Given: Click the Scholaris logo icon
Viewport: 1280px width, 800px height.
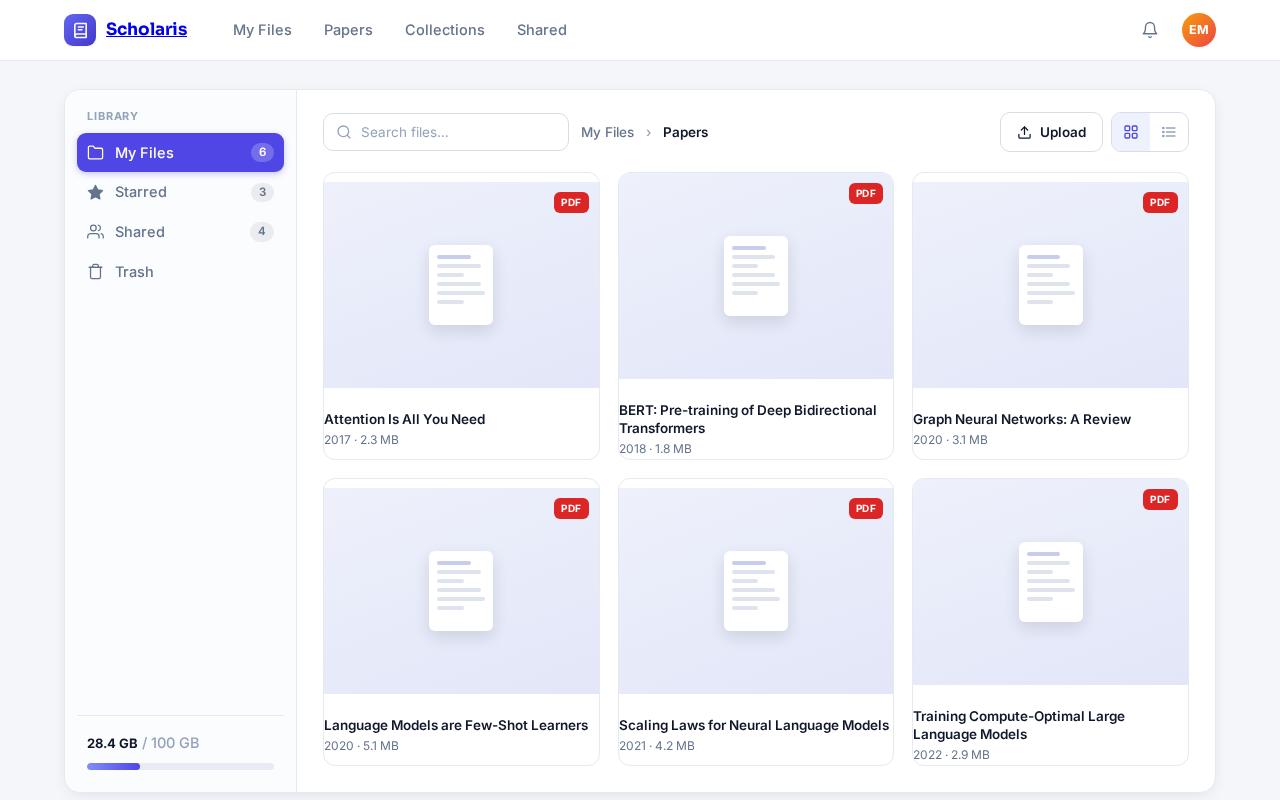Looking at the screenshot, I should click(80, 30).
